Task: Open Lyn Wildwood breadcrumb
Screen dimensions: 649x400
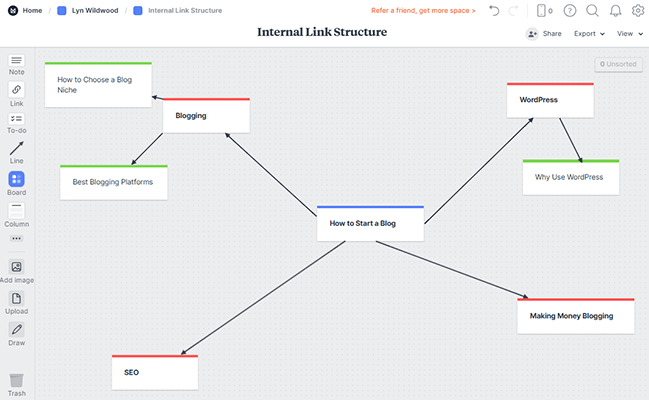Action: tap(93, 10)
